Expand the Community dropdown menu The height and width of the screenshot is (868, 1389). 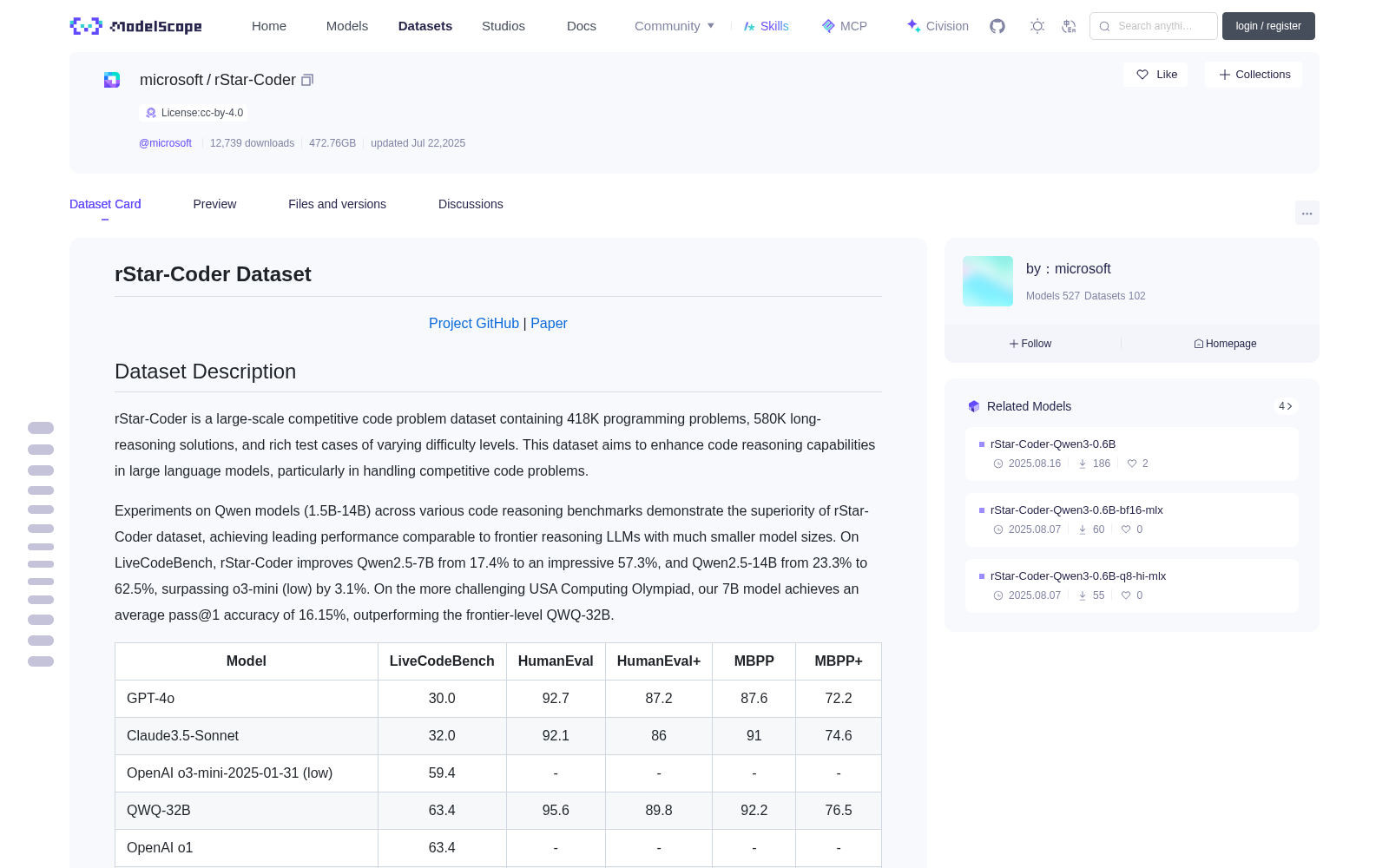coord(675,26)
